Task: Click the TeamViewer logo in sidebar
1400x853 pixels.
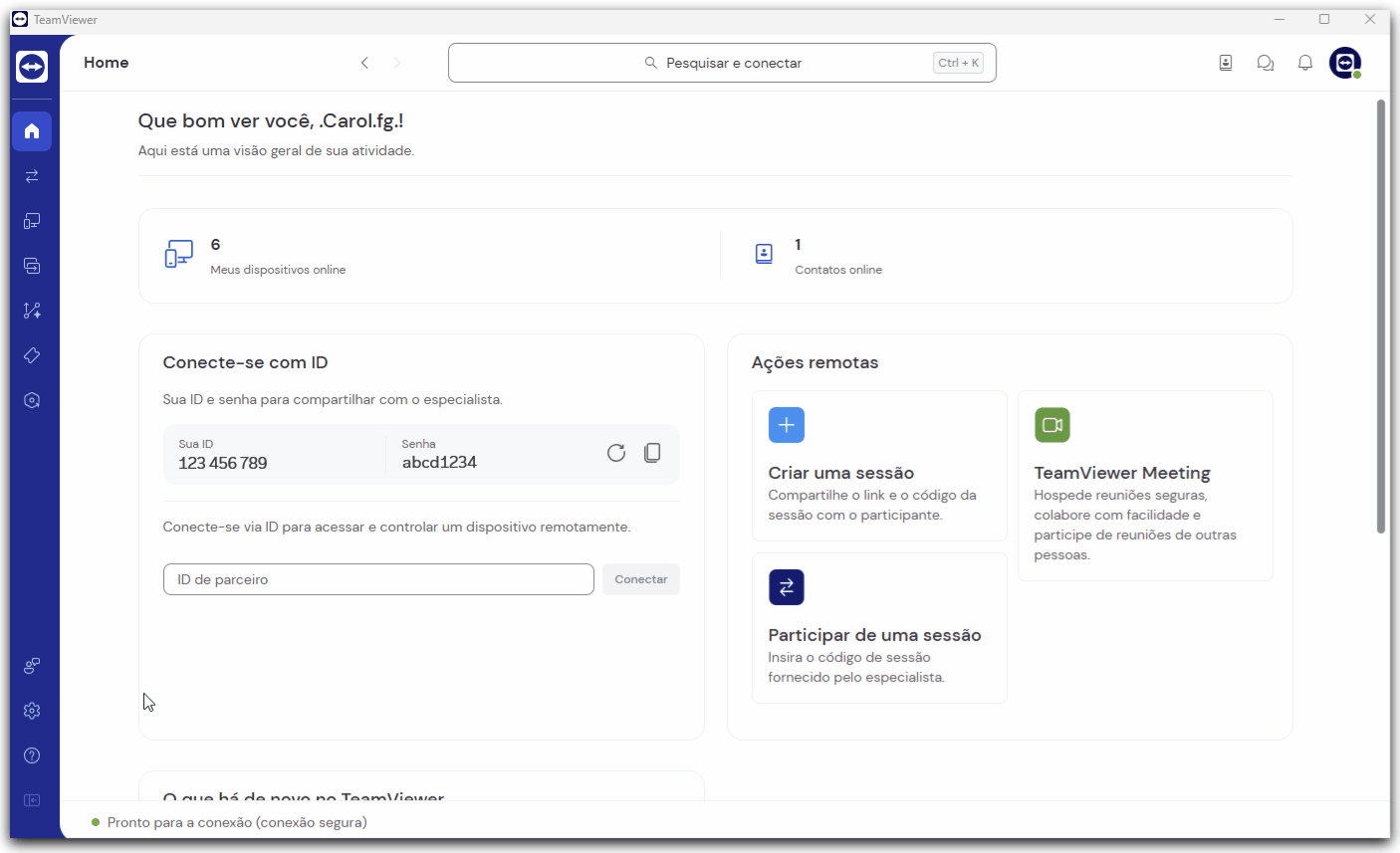Action: click(x=32, y=67)
